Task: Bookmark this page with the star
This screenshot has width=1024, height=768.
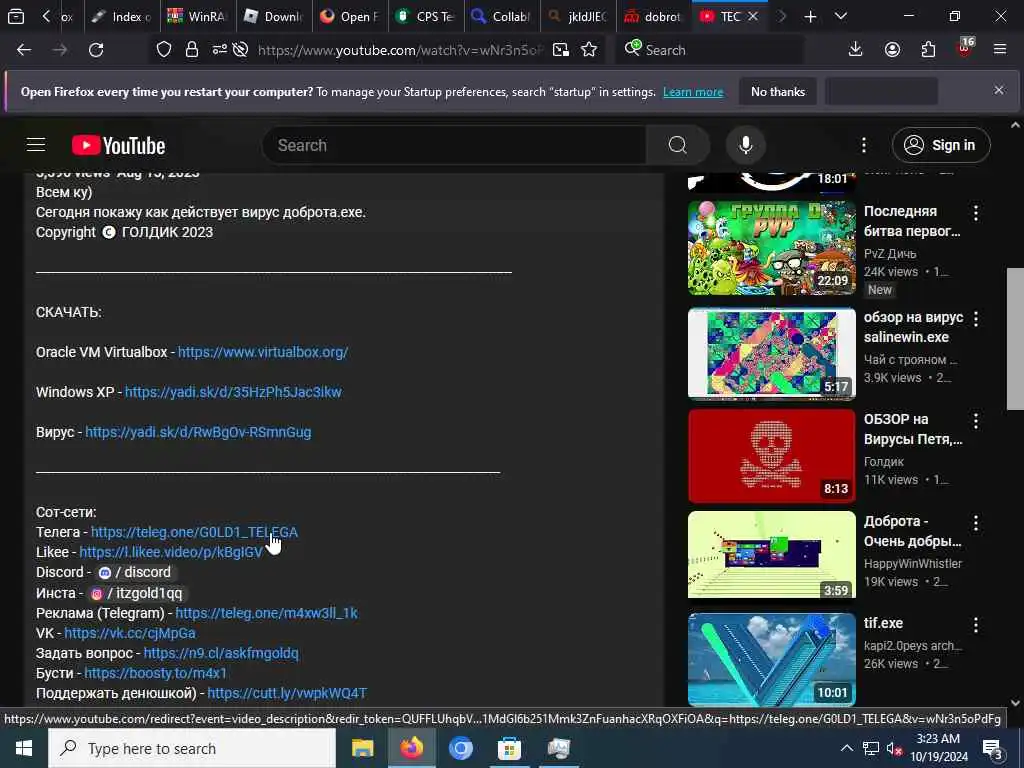Action: (589, 50)
